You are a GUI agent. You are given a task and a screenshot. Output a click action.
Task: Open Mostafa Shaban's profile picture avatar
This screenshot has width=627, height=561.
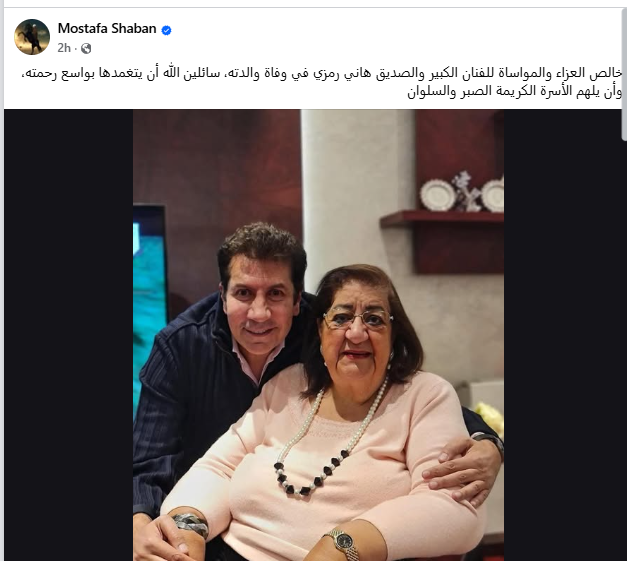pos(32,37)
